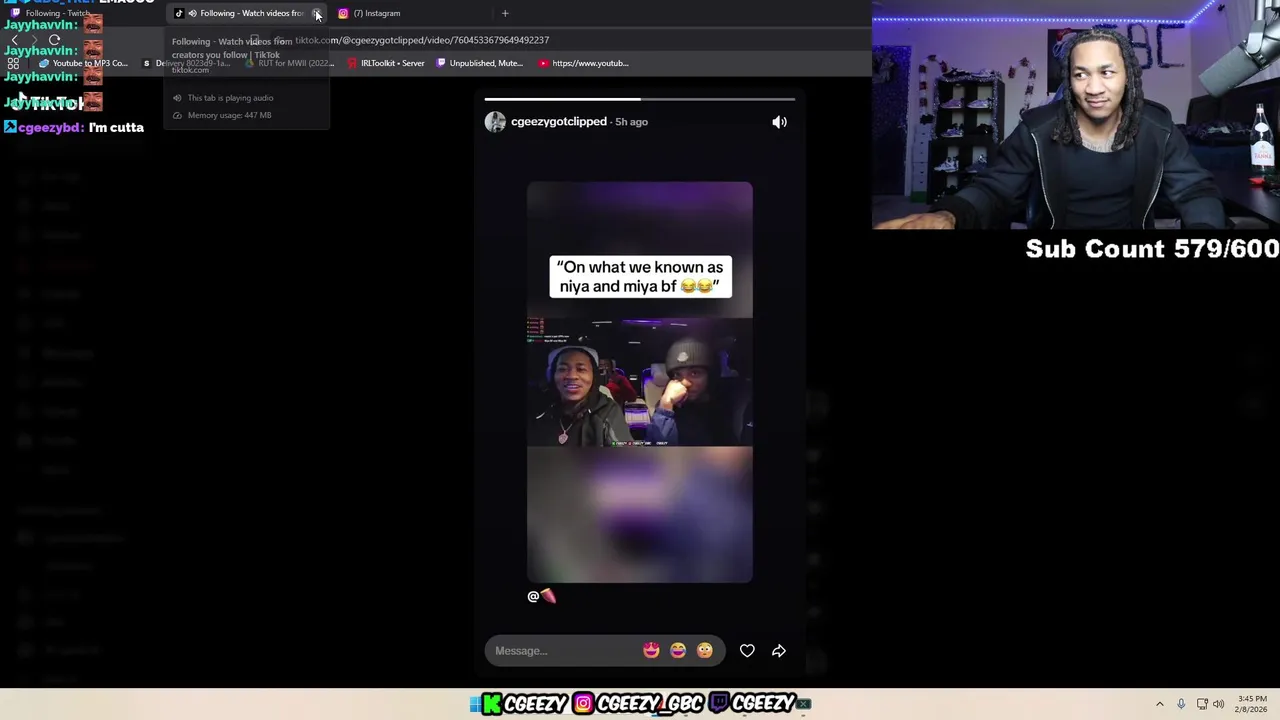The width and height of the screenshot is (1280, 720).
Task: Go back with the browser back arrow
Action: 15,40
